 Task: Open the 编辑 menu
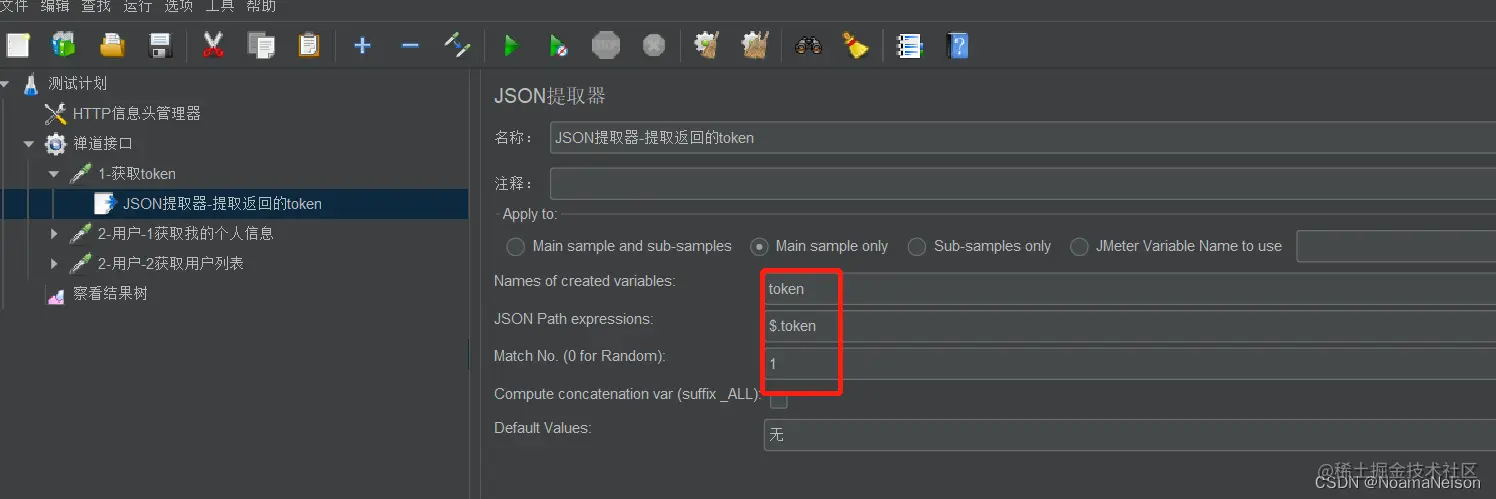[x=55, y=6]
